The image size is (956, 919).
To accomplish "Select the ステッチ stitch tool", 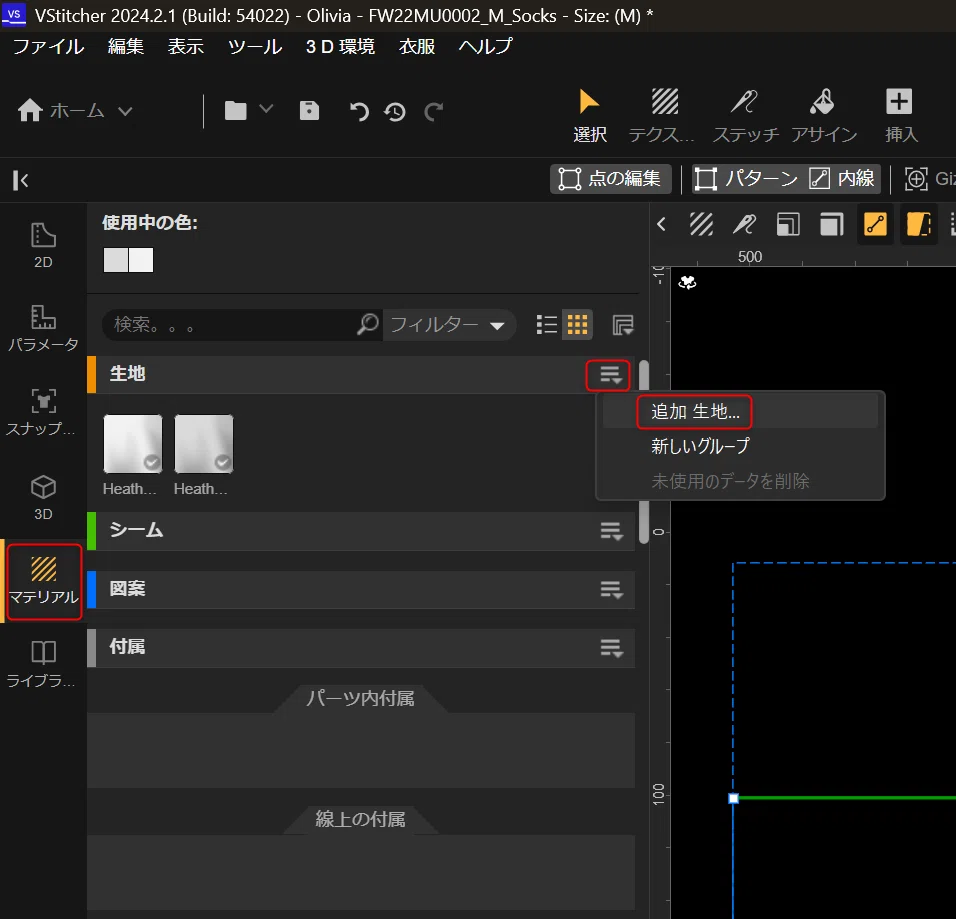I will [x=745, y=116].
